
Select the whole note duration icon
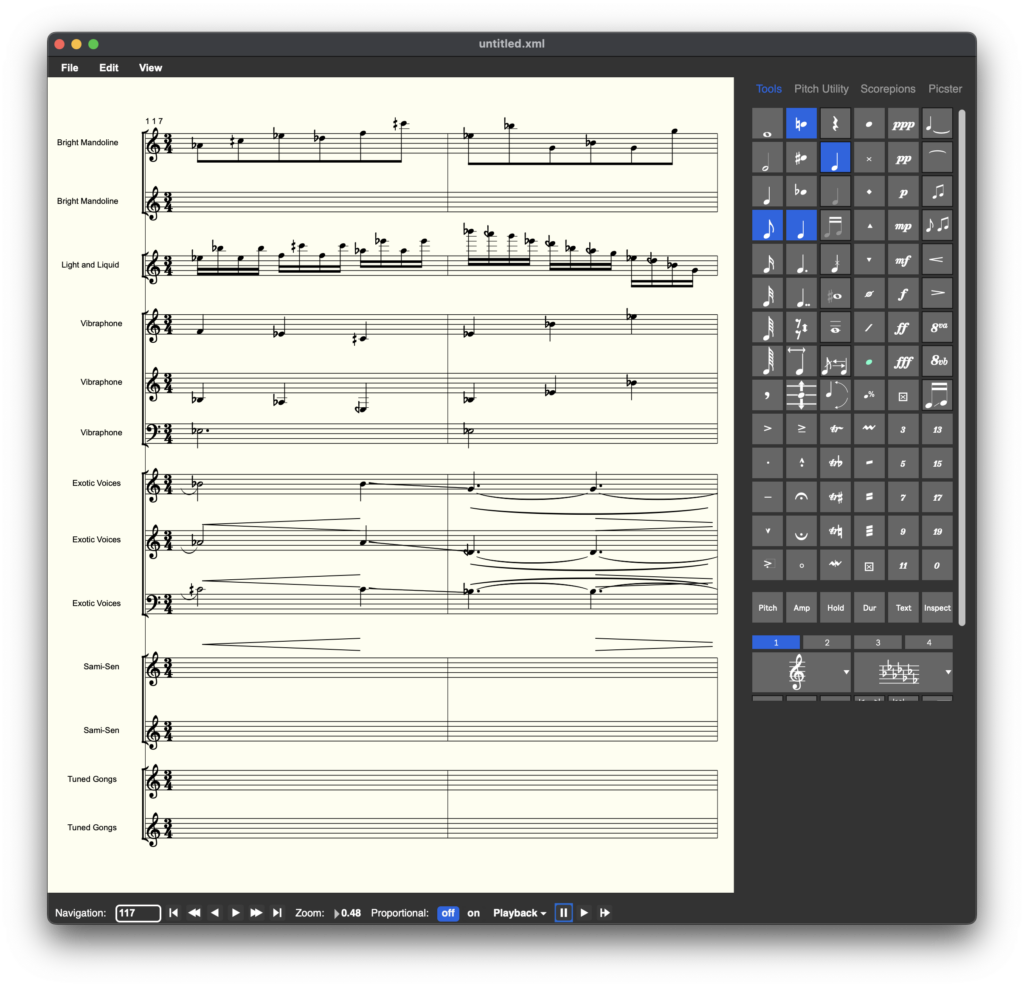pos(767,123)
